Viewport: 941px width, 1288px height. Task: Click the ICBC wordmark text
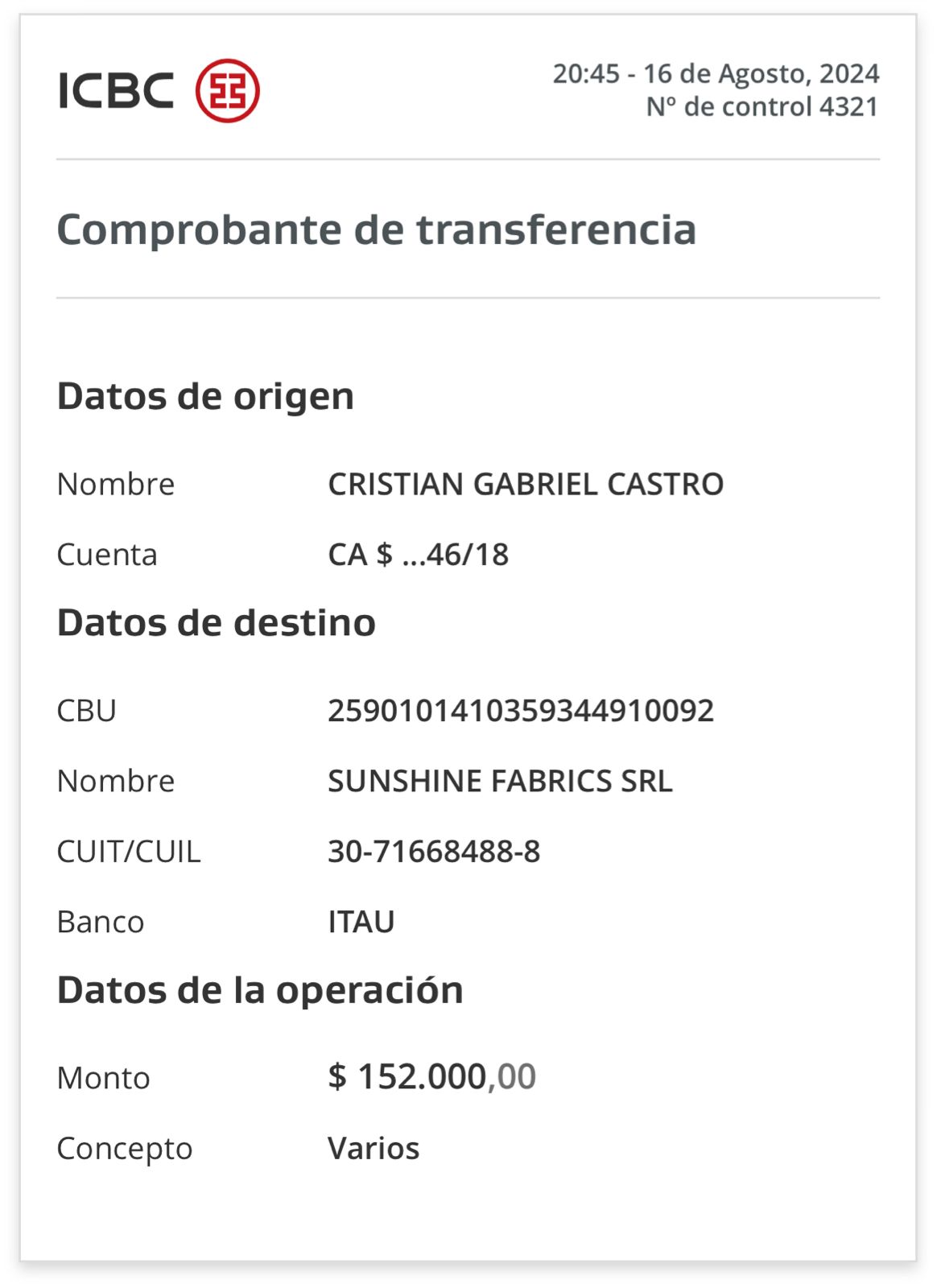tap(116, 90)
